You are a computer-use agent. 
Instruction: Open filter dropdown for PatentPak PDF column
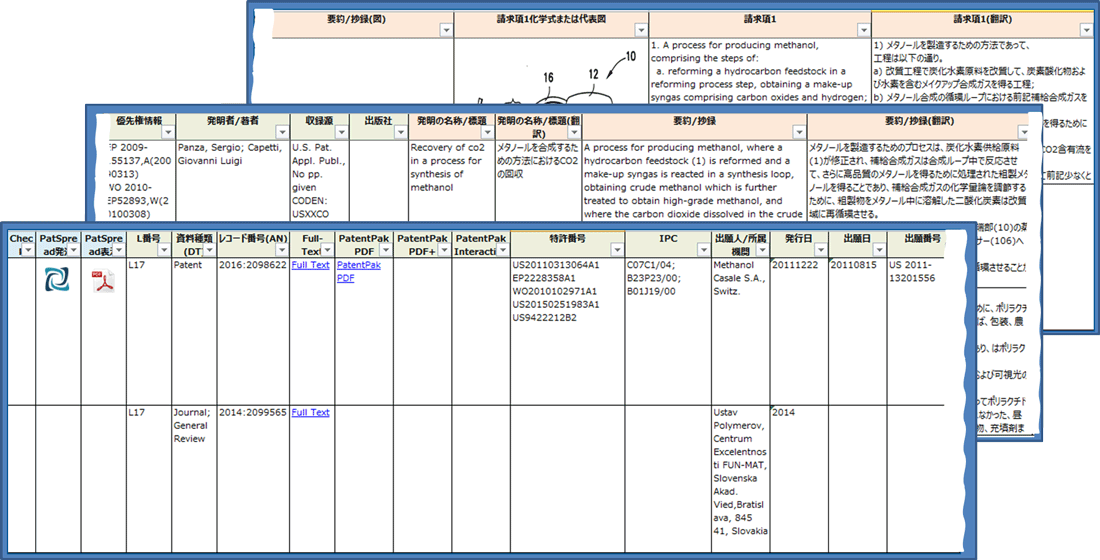pos(385,251)
